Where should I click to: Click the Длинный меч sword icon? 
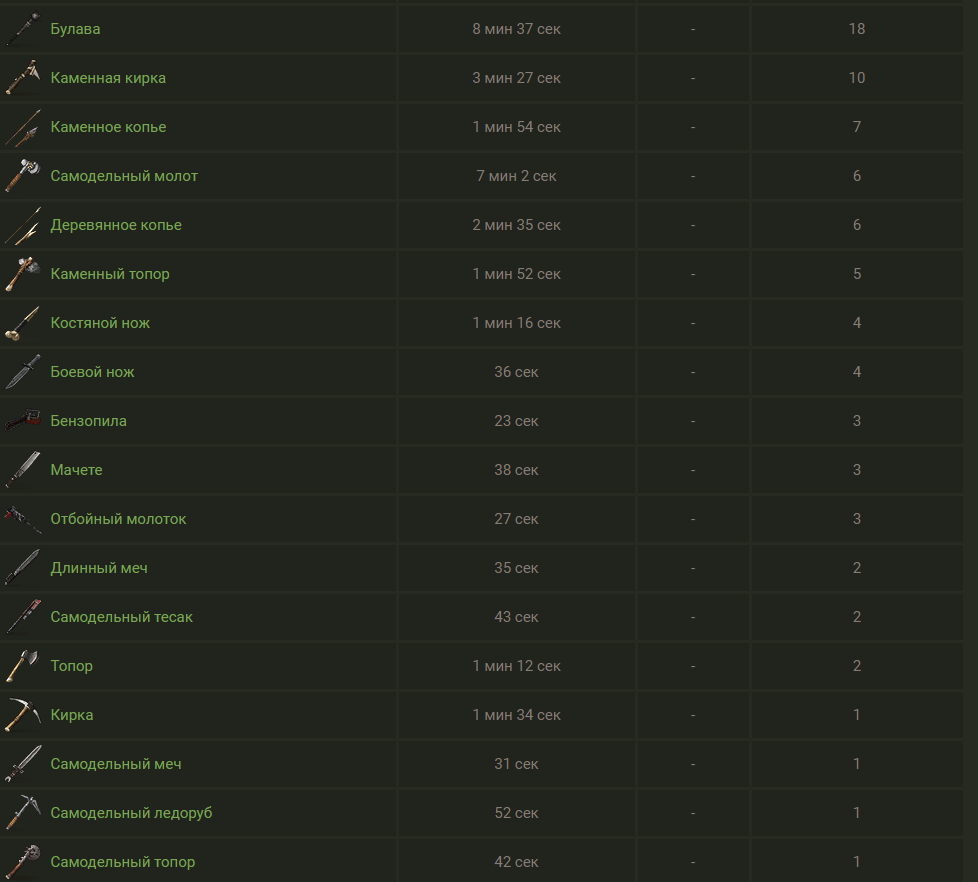[23, 568]
